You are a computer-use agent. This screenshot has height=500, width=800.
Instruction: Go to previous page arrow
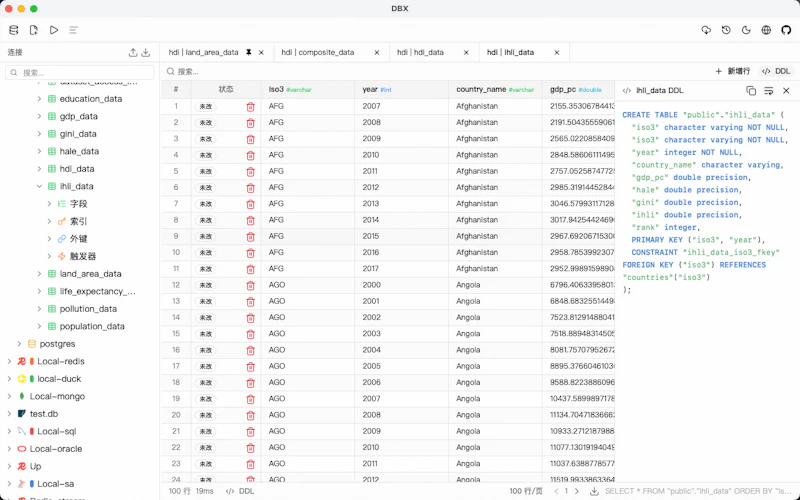(x=556, y=491)
